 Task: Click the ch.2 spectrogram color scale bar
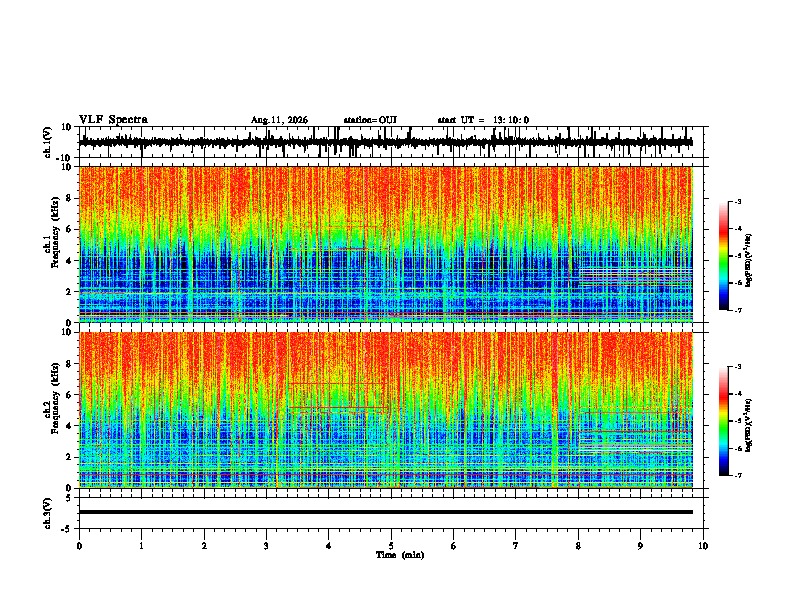pos(724,421)
